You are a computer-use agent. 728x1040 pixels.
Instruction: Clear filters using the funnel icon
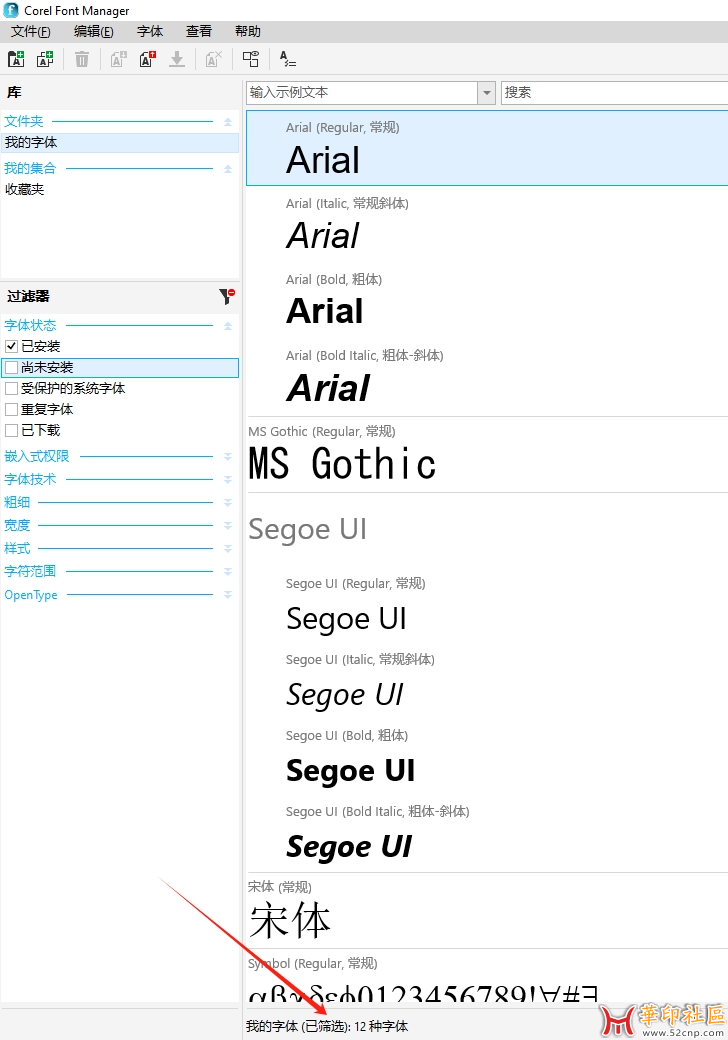point(227,296)
